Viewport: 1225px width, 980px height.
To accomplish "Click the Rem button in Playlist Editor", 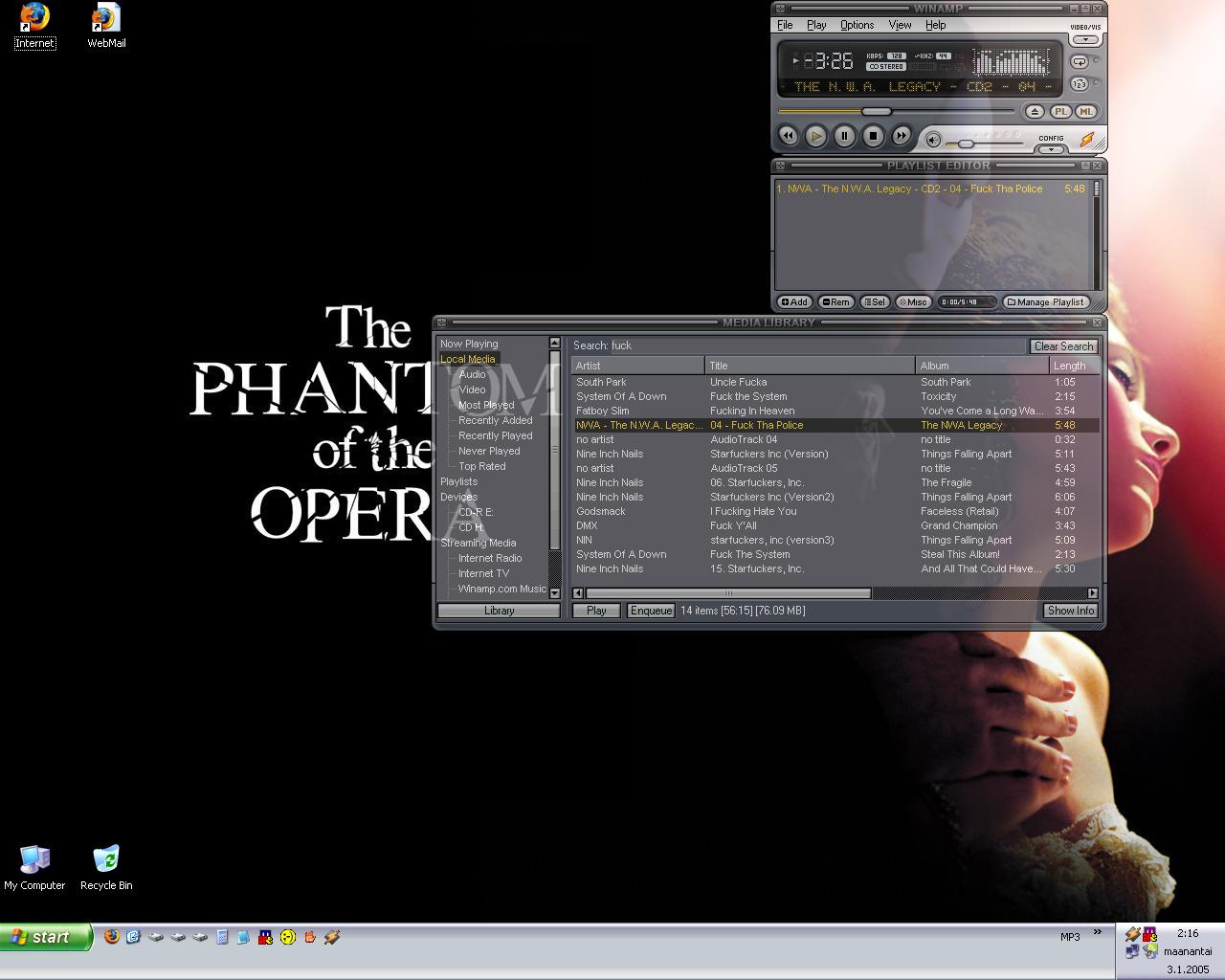I will pos(836,301).
